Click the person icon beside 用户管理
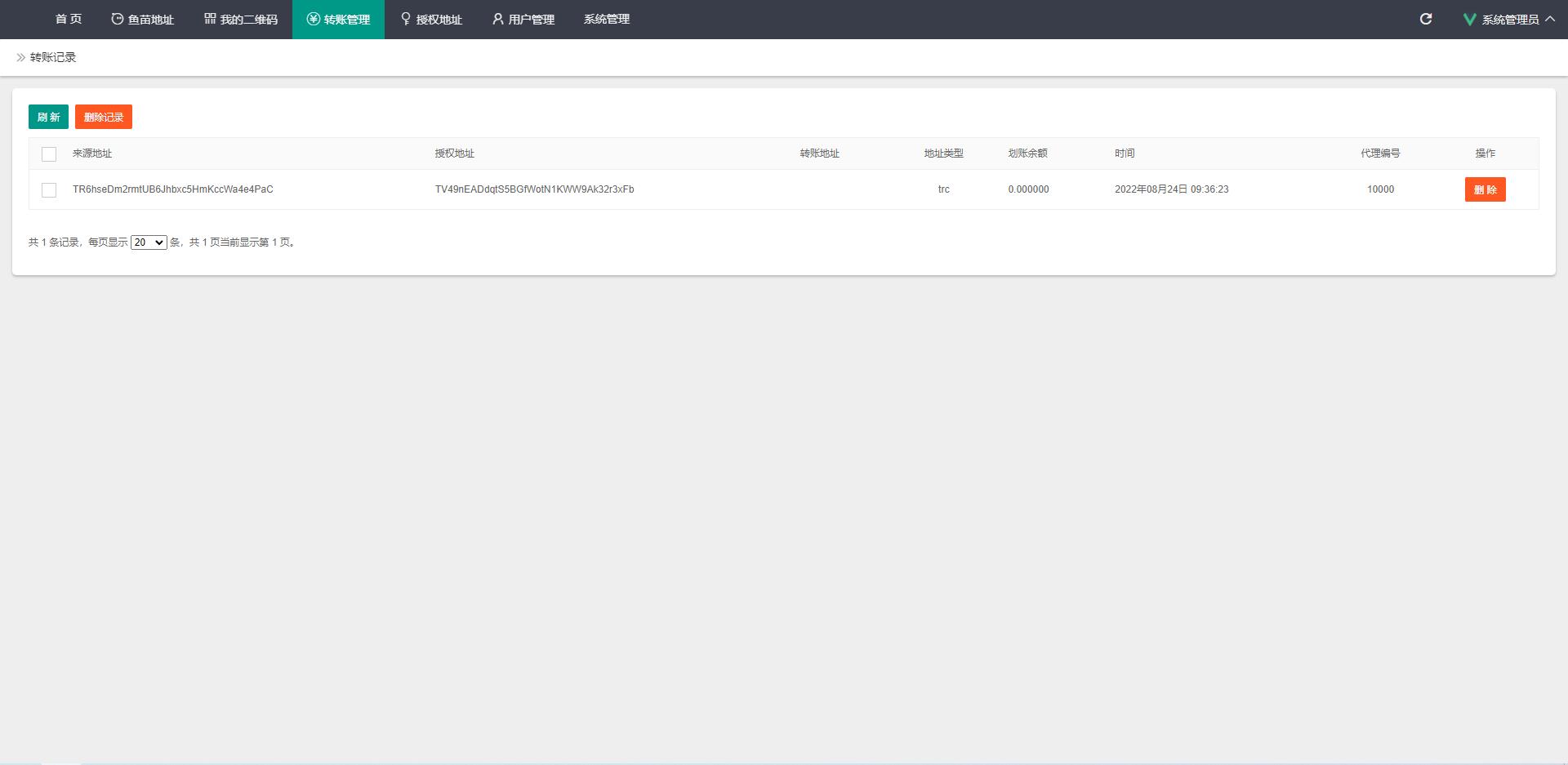 tap(497, 19)
